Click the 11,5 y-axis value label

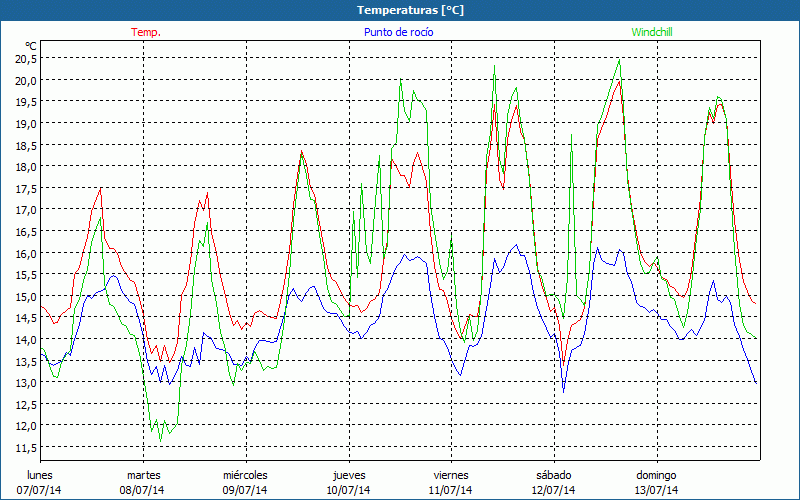(x=25, y=447)
